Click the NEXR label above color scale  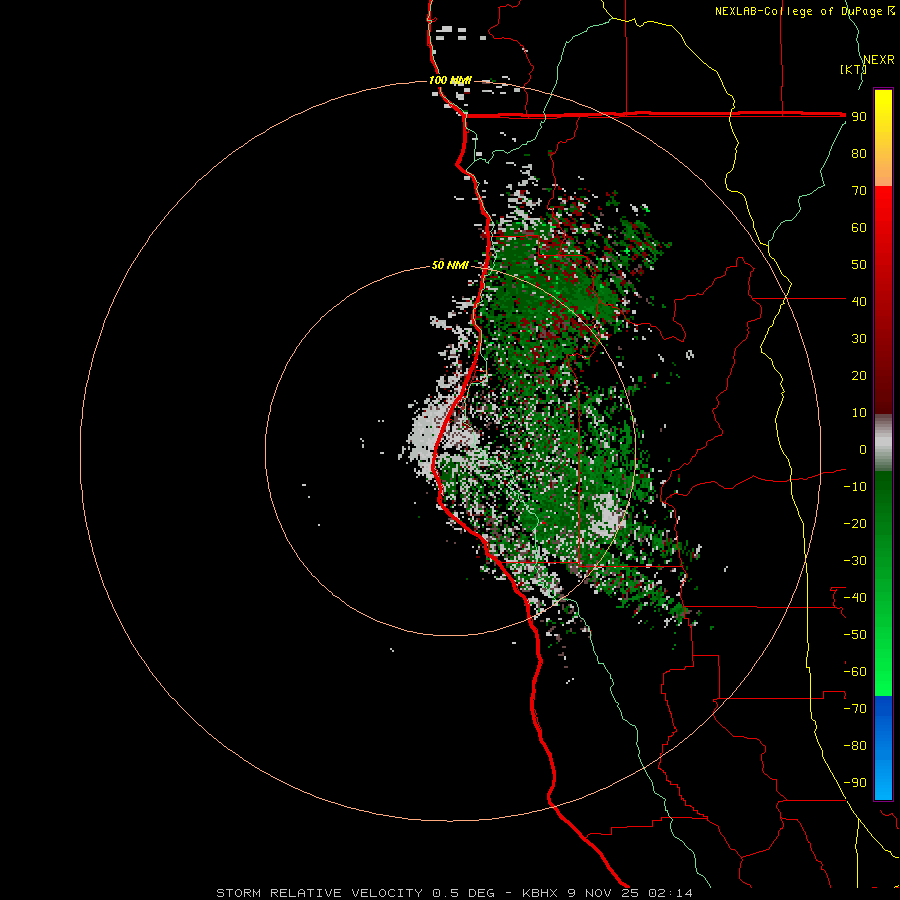(878, 60)
